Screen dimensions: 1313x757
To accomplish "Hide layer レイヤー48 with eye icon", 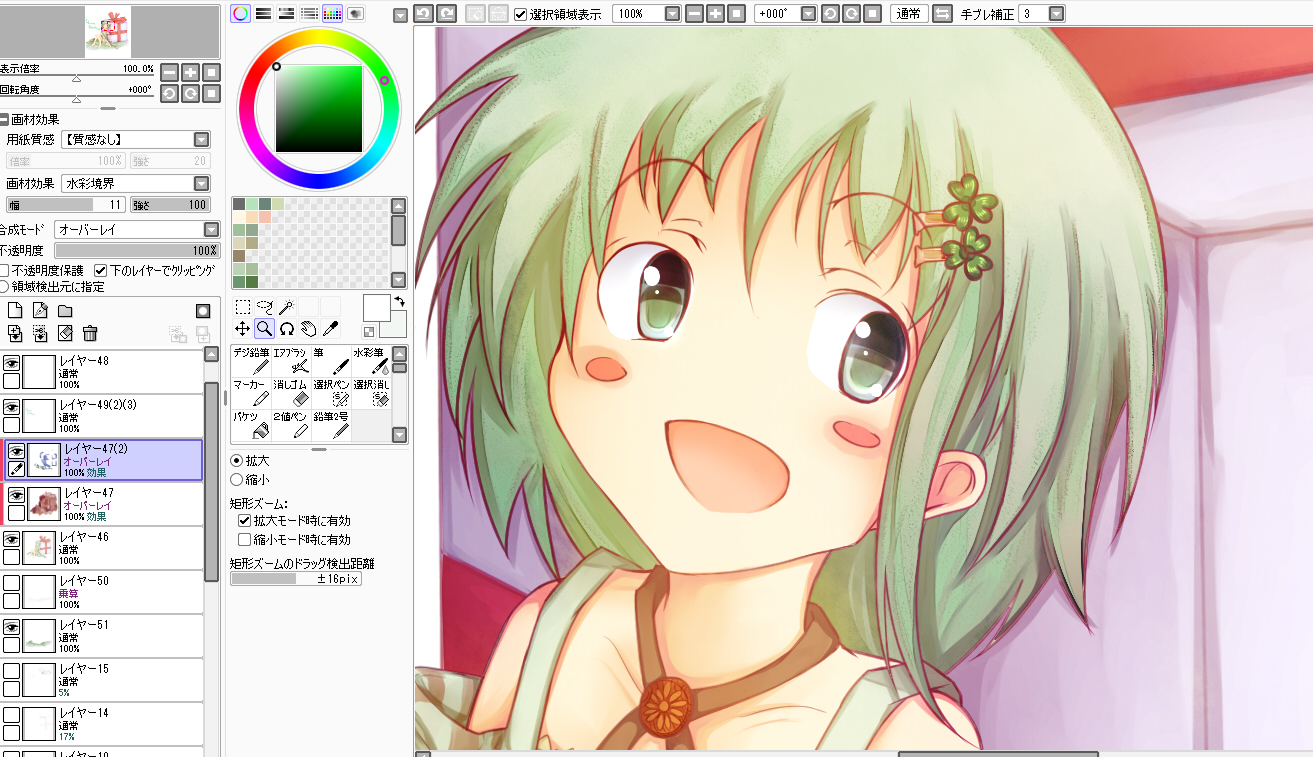I will (12, 363).
